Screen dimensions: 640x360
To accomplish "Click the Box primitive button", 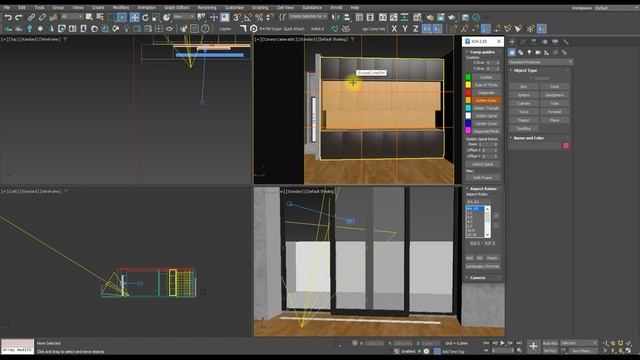I will tap(523, 87).
